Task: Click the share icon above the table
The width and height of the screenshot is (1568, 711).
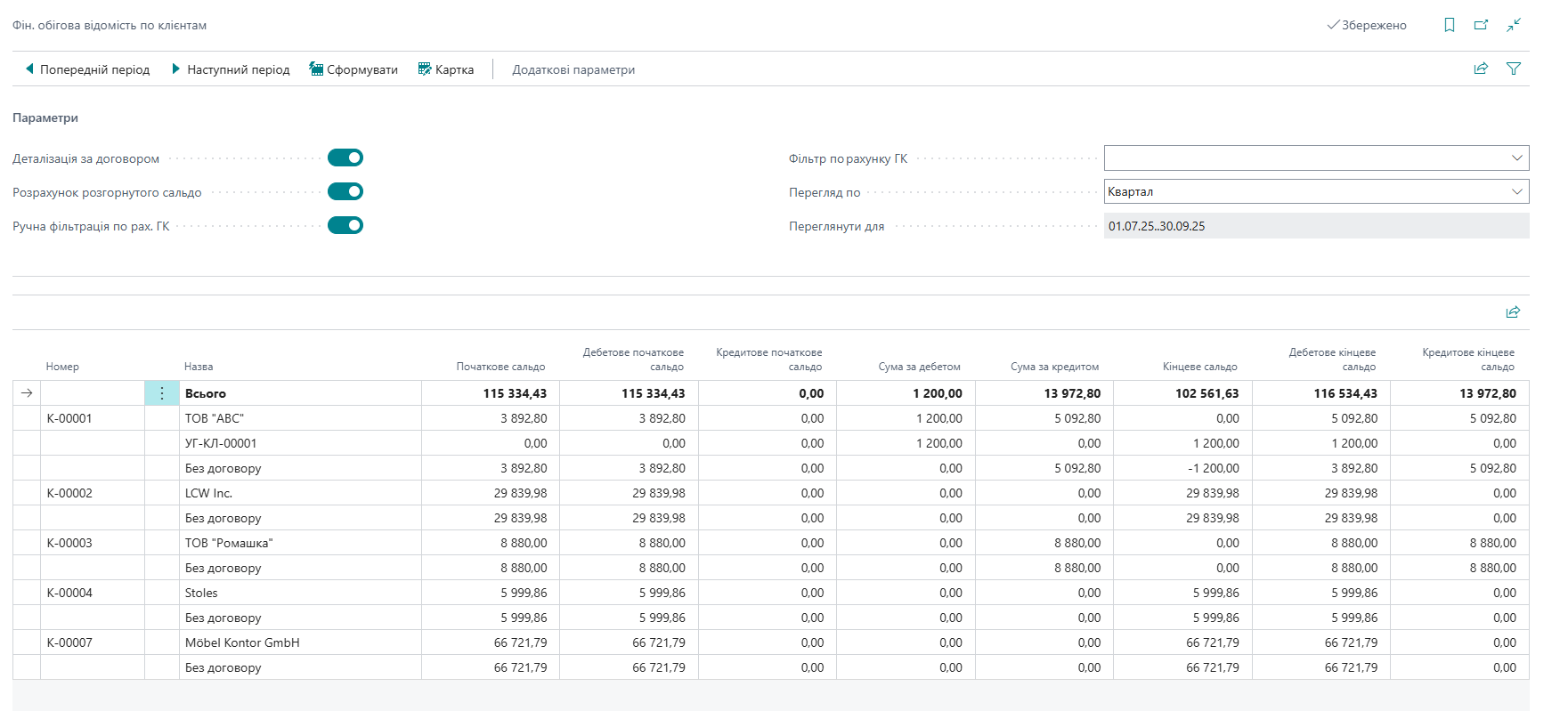Action: click(x=1513, y=312)
